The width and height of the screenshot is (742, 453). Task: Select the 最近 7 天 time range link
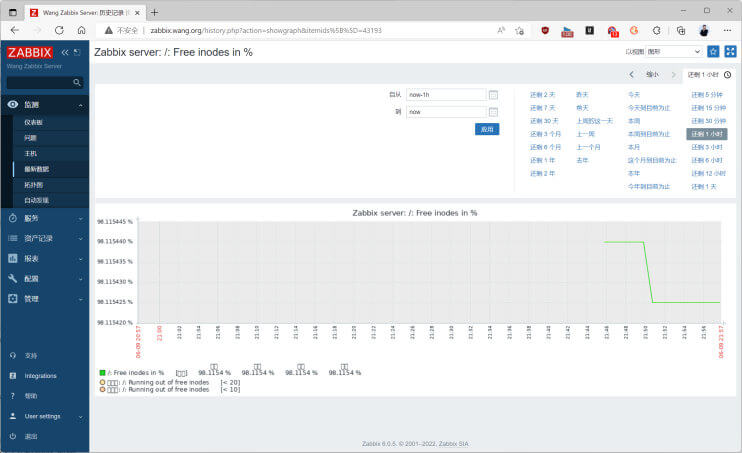[x=542, y=108]
